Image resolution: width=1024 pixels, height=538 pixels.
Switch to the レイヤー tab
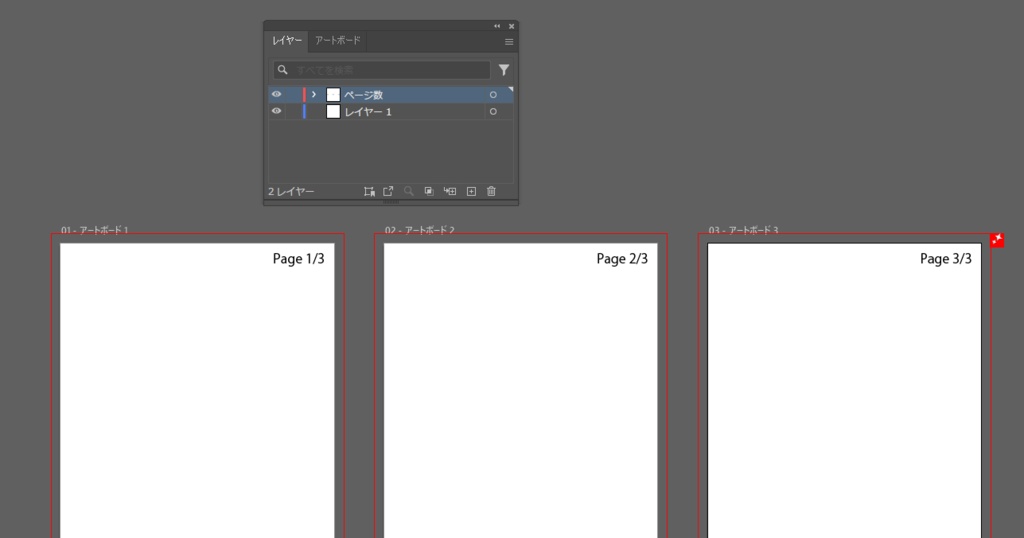(x=287, y=40)
